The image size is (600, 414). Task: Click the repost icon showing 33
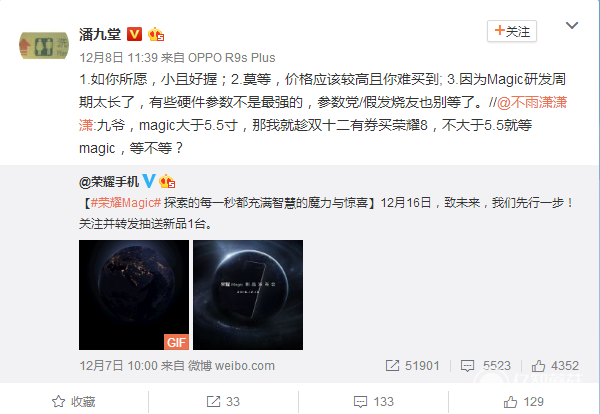click(213, 402)
